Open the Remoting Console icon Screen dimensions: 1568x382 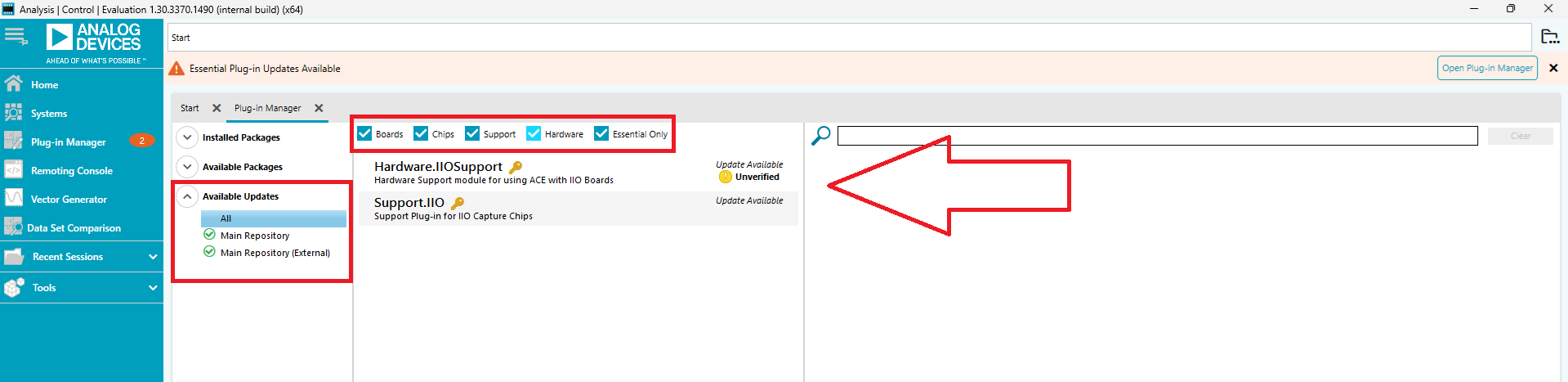13,170
